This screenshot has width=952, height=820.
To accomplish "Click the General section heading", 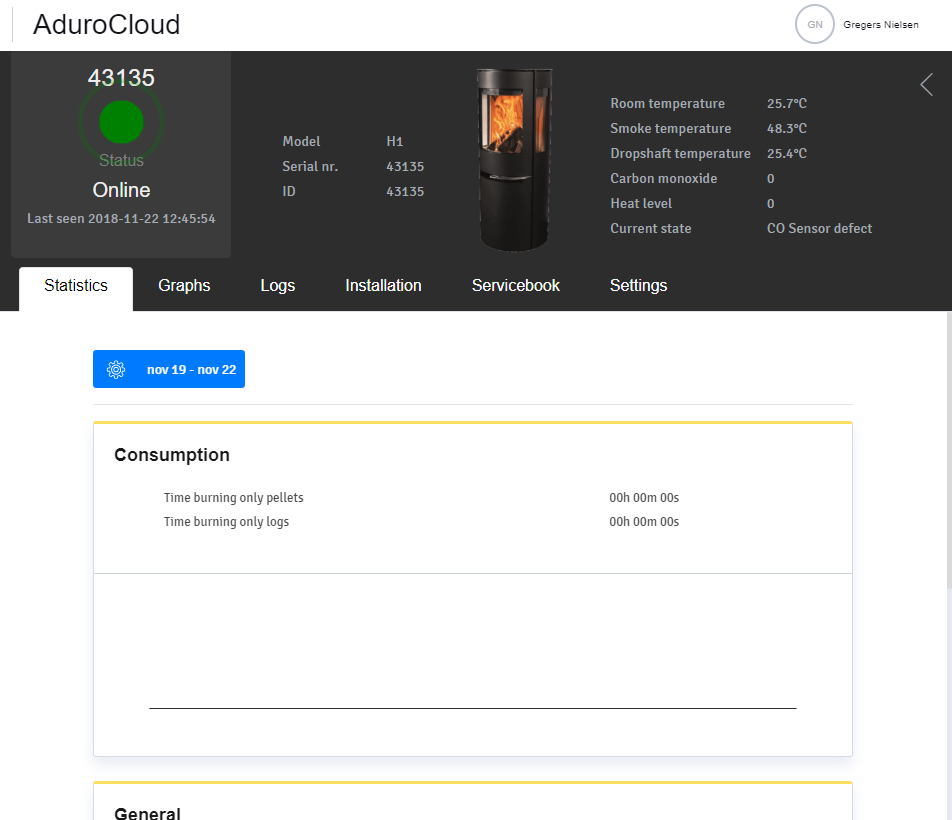I will tap(148, 813).
